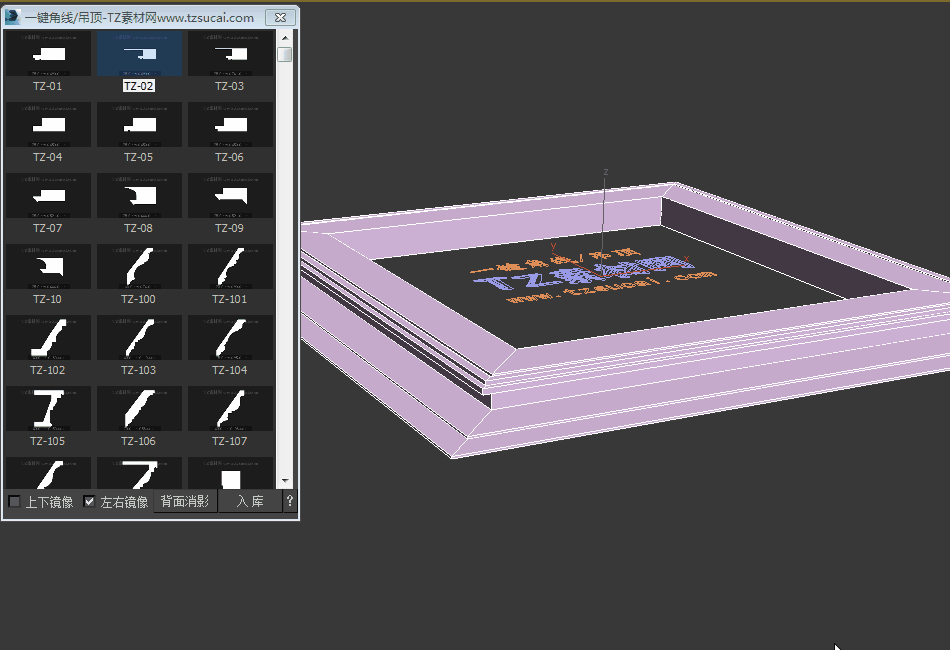Choose the TZ-104 cornice profile

tap(230, 337)
